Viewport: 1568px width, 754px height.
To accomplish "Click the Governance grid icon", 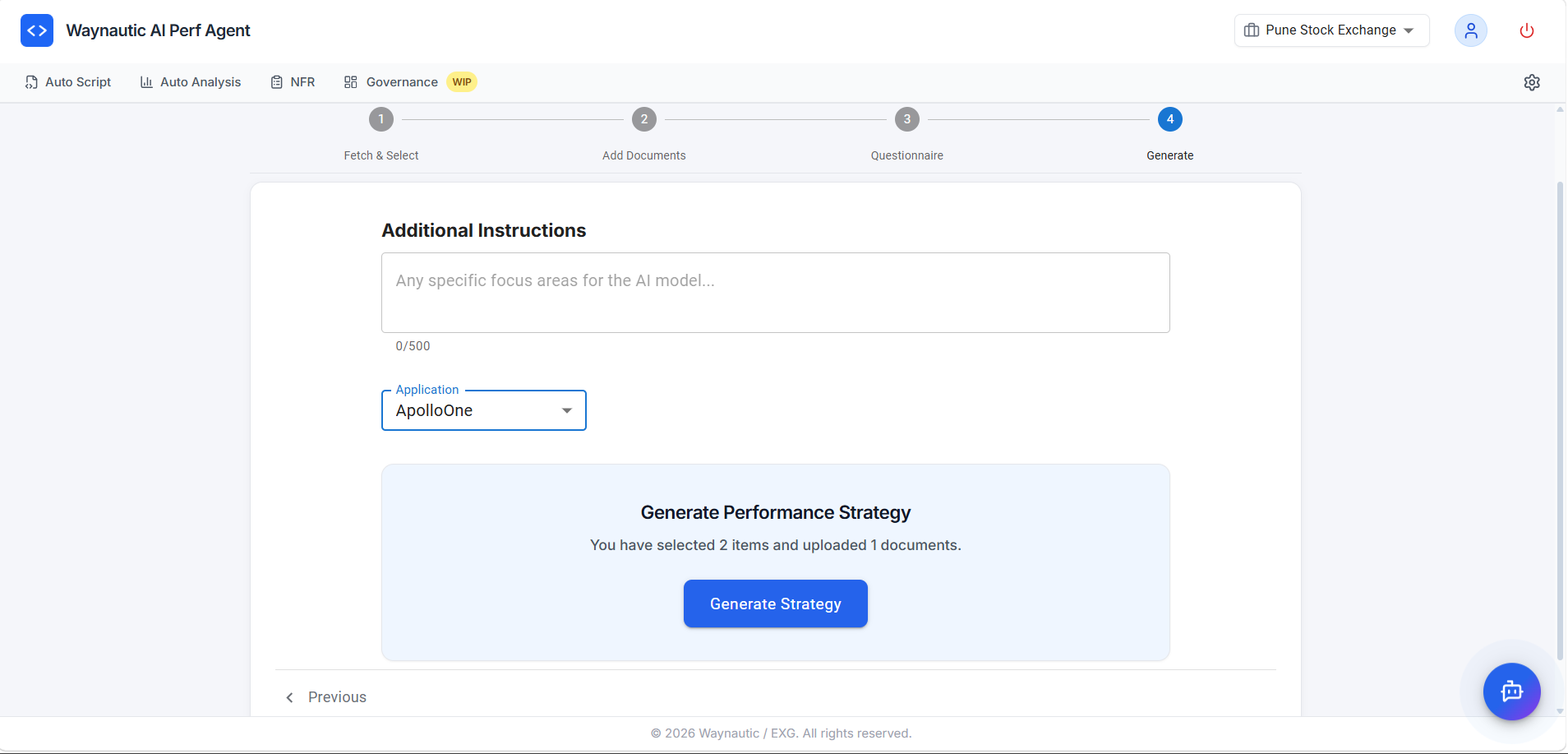I will click(x=351, y=81).
